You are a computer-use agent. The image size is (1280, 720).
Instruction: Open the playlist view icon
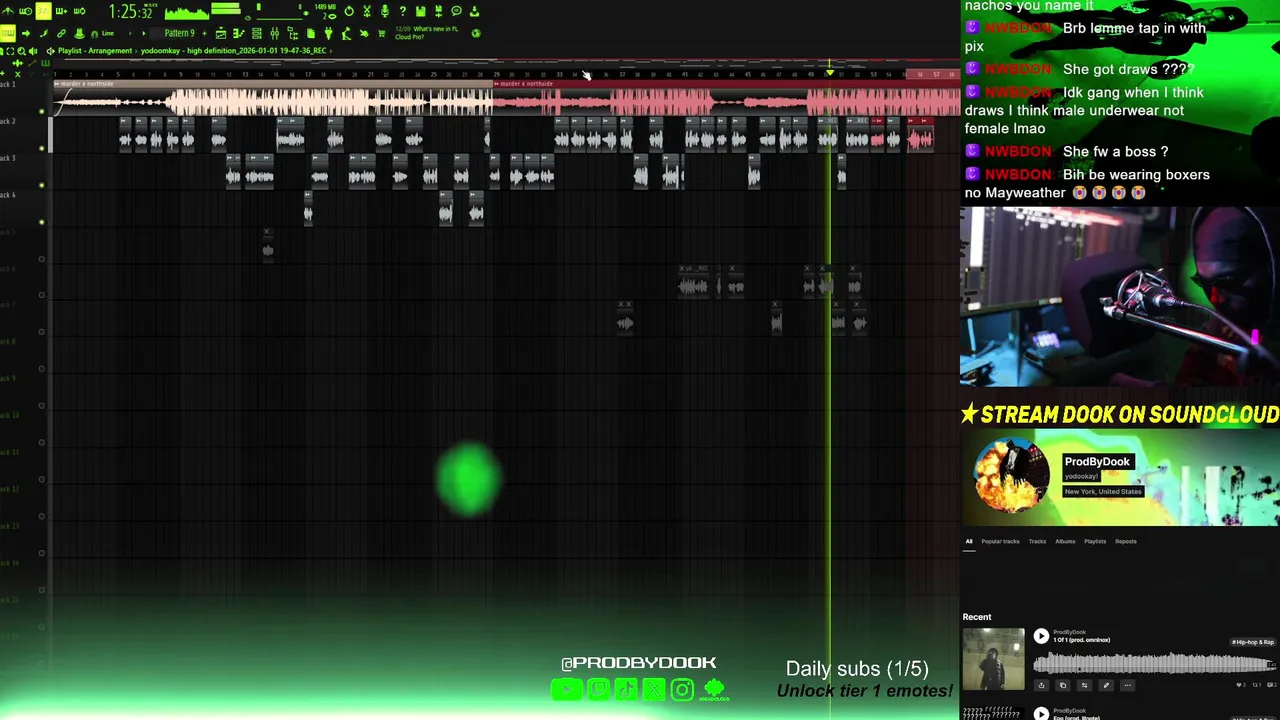pos(221,34)
